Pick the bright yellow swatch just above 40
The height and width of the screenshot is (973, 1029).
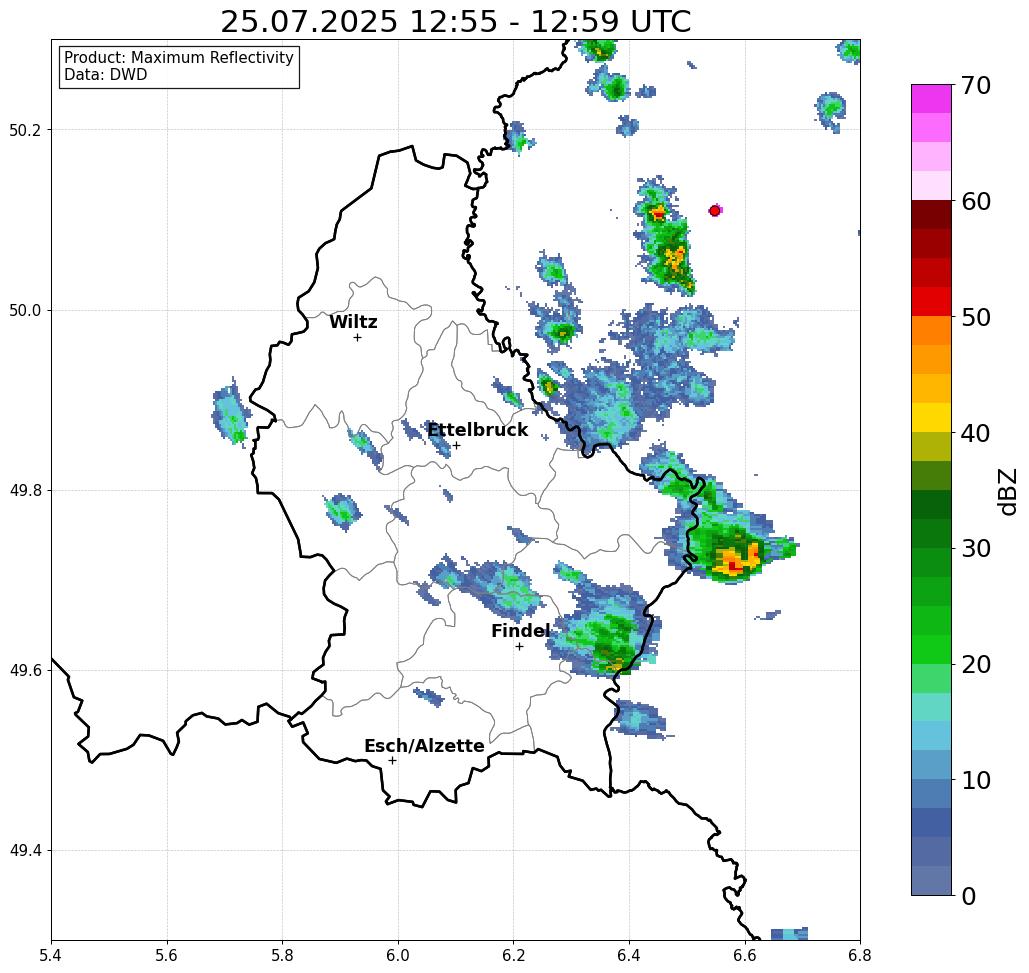point(931,417)
